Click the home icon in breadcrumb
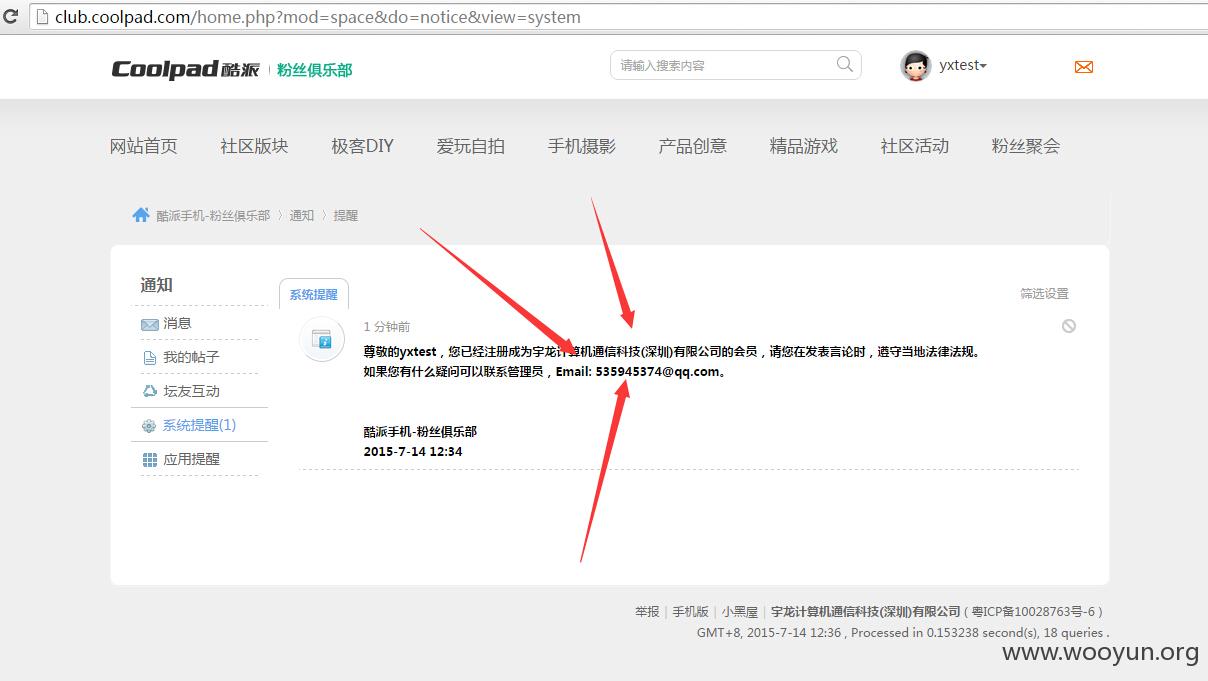 click(141, 214)
